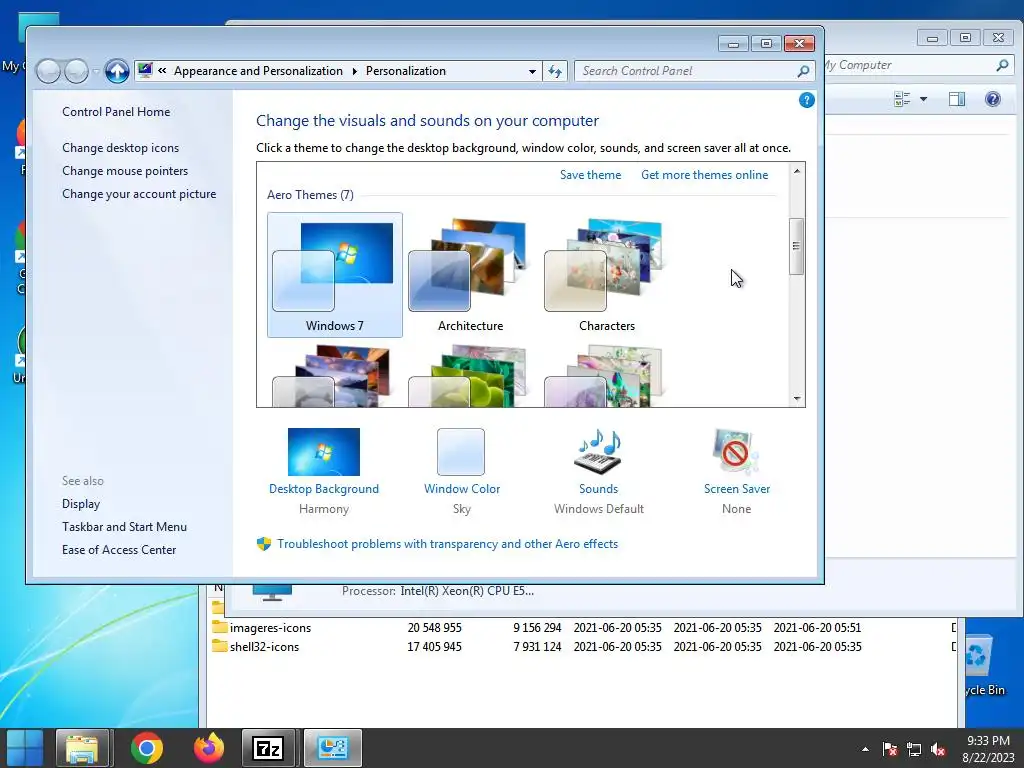Open view options dropdown in background window
Viewport: 1024px width, 768px height.
click(923, 99)
